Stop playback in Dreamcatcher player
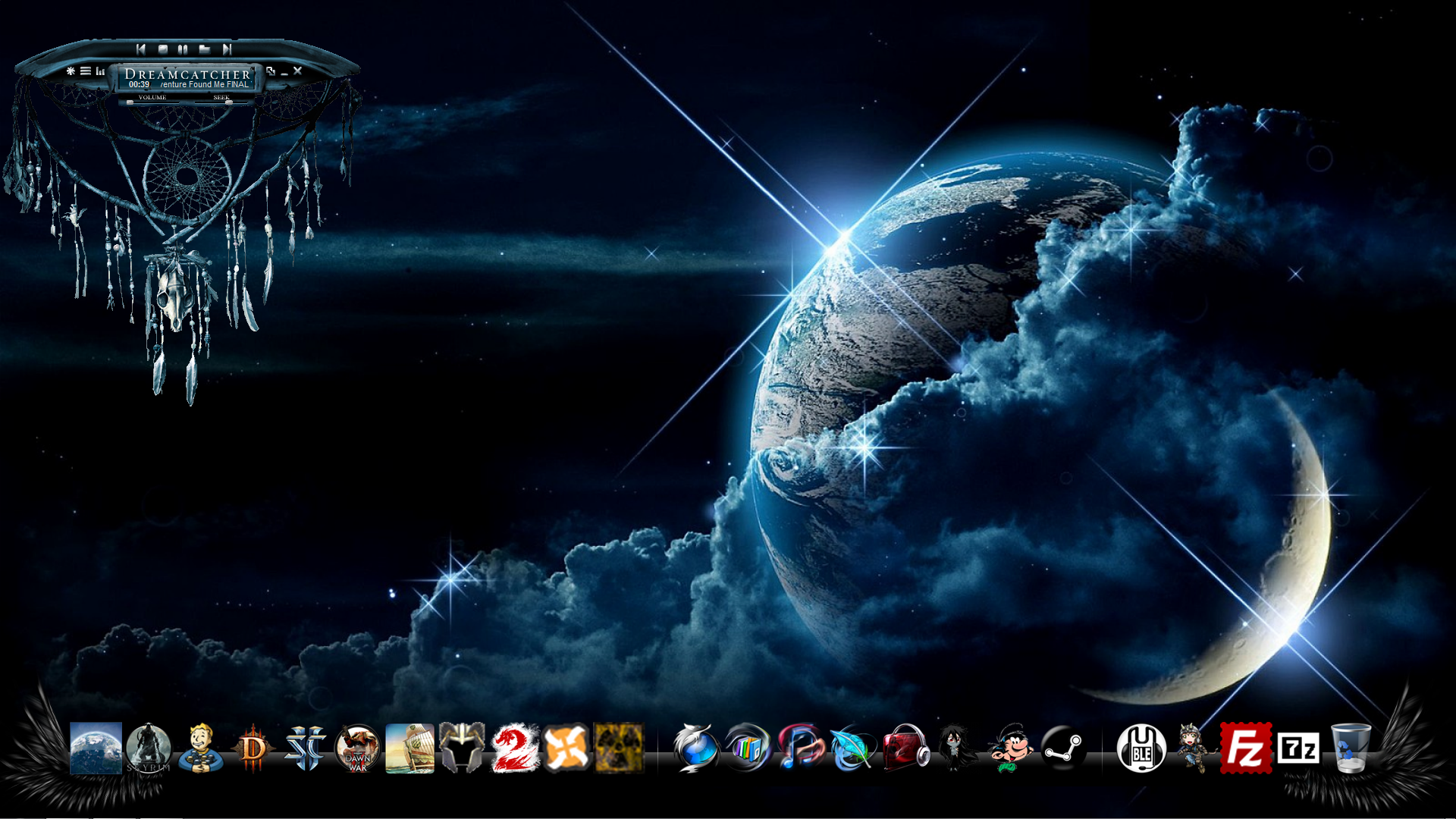This screenshot has width=1456, height=819. 162,49
